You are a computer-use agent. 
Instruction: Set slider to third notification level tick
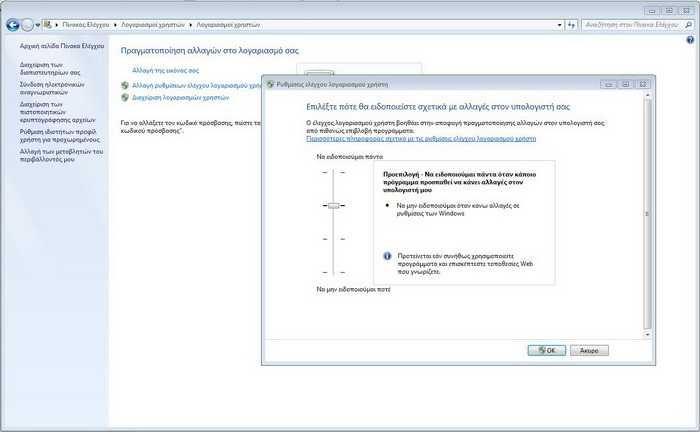point(333,239)
